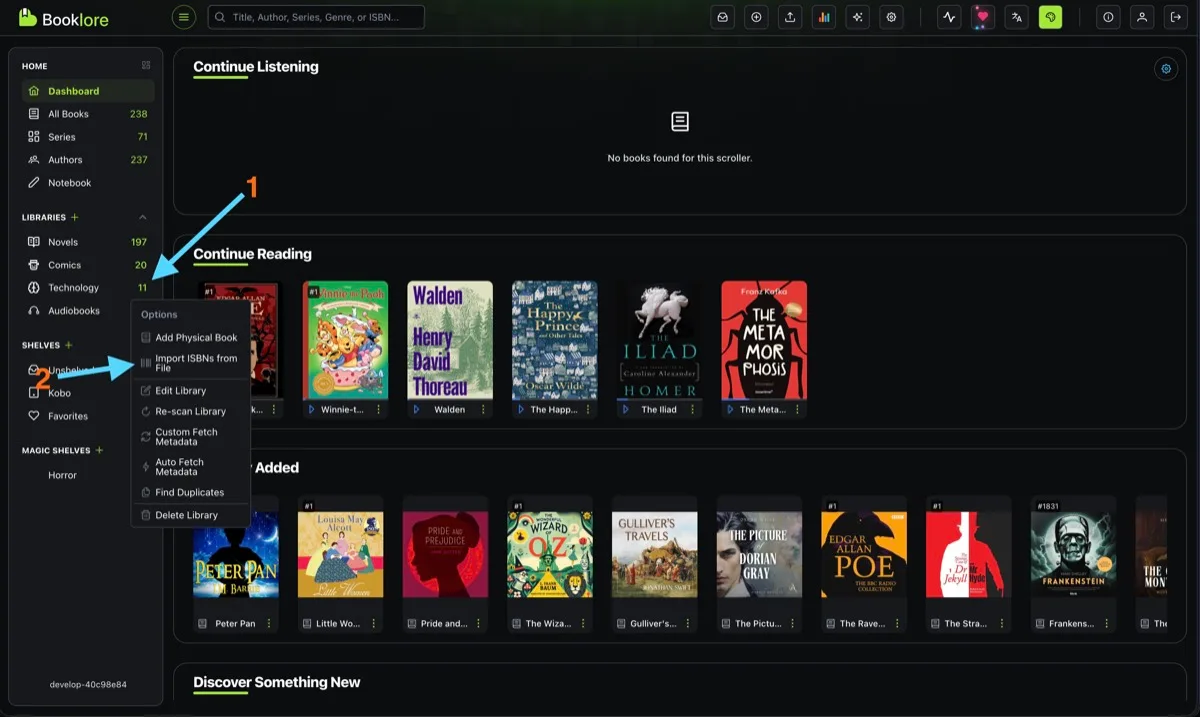Open the email envelope icon in top bar
The image size is (1200, 717).
click(x=722, y=17)
